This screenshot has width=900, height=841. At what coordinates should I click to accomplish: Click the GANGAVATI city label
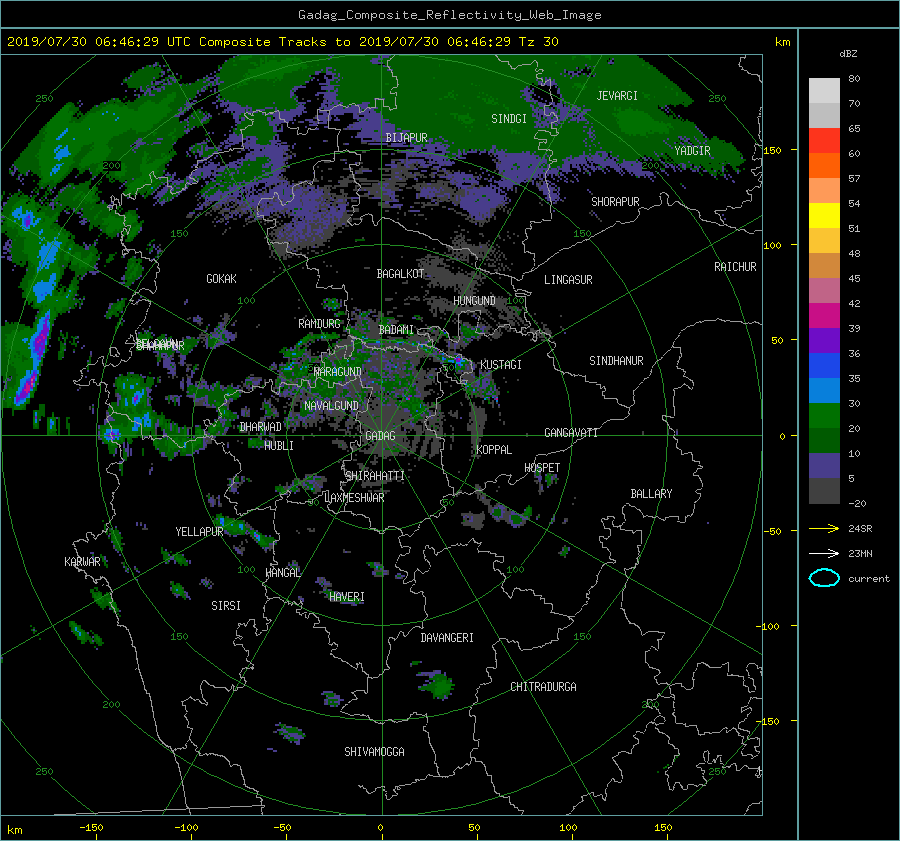(x=571, y=433)
